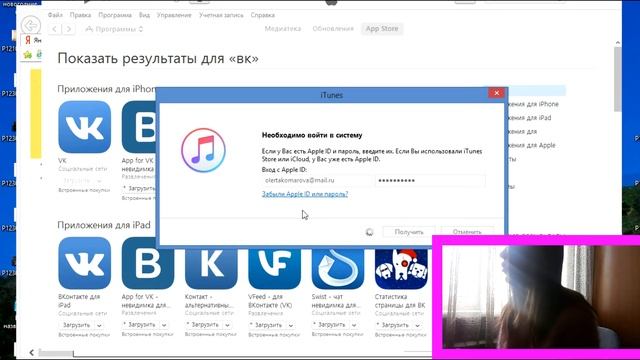
Task: Expand Загрузить dropdown arrow for ВКонтакте для iPad
Action: coord(99,325)
